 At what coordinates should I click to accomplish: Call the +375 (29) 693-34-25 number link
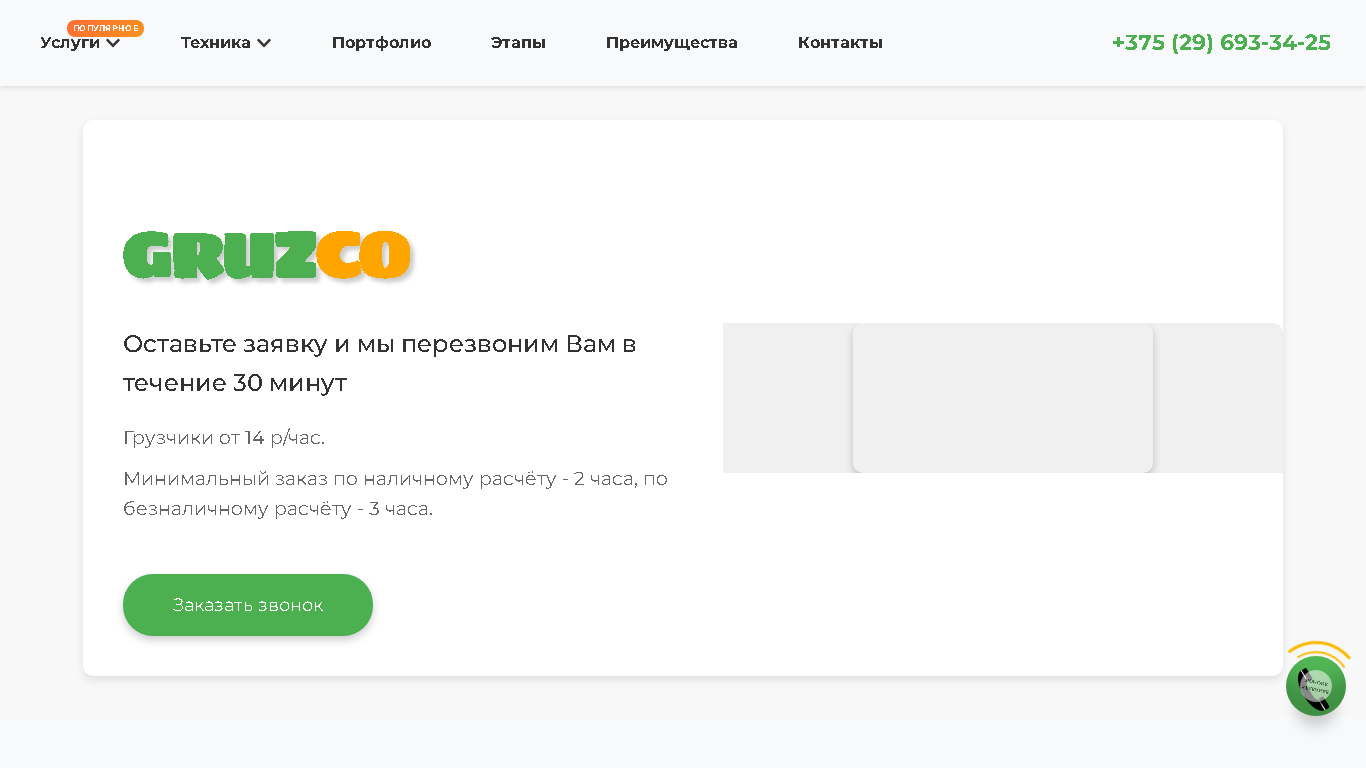[1221, 42]
